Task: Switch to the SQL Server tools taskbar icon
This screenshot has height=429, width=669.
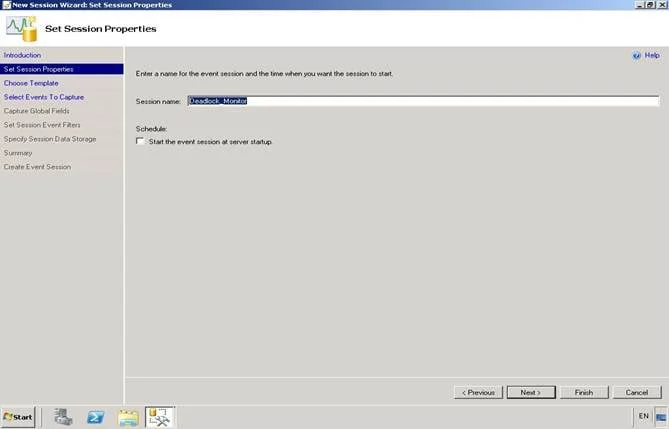Action: [x=160, y=417]
